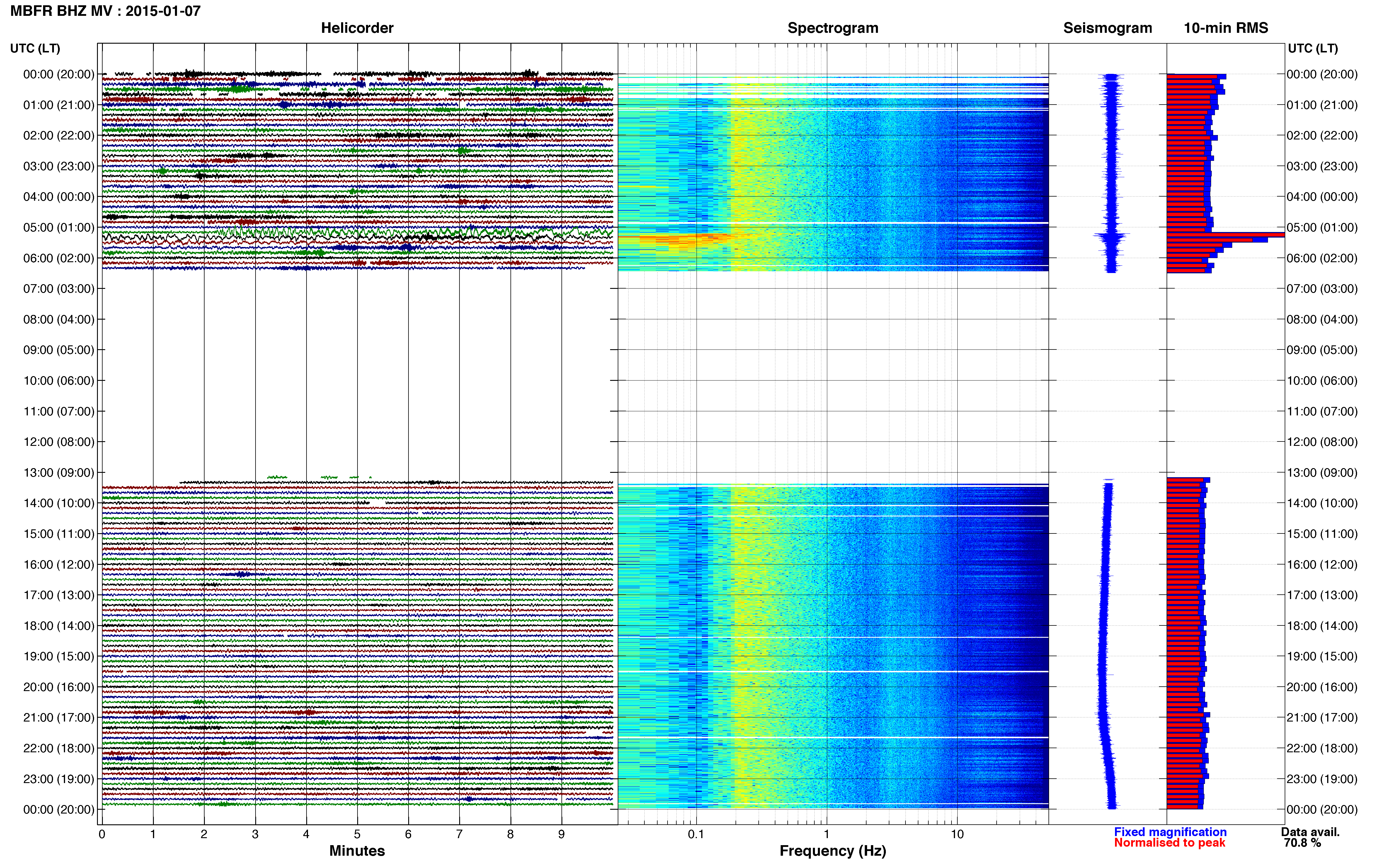Click the tallest RMS bar just after 05:00
Image resolution: width=1389 pixels, height=868 pixels.
click(x=1225, y=235)
